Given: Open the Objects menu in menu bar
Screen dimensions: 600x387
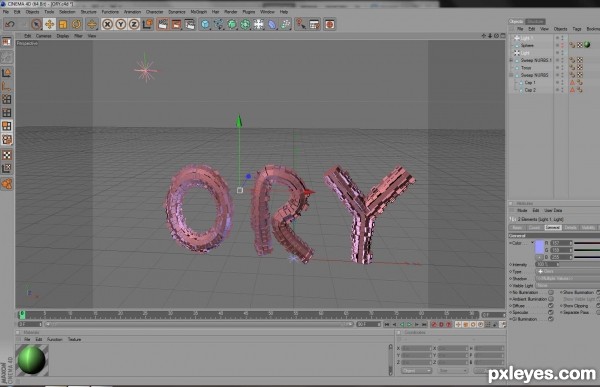Looking at the screenshot, I should [x=32, y=12].
